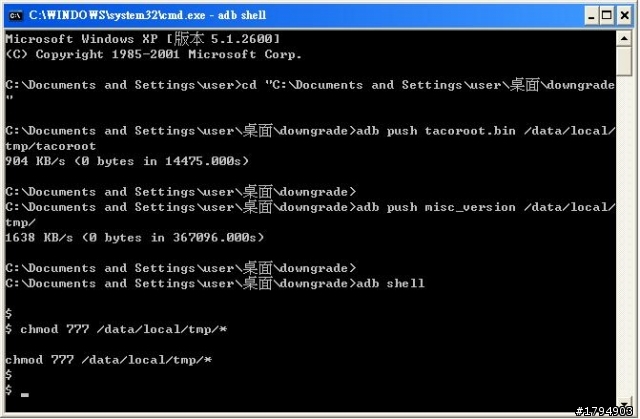640x419 pixels.
Task: Click the scrollbar up arrow
Action: coord(624,39)
